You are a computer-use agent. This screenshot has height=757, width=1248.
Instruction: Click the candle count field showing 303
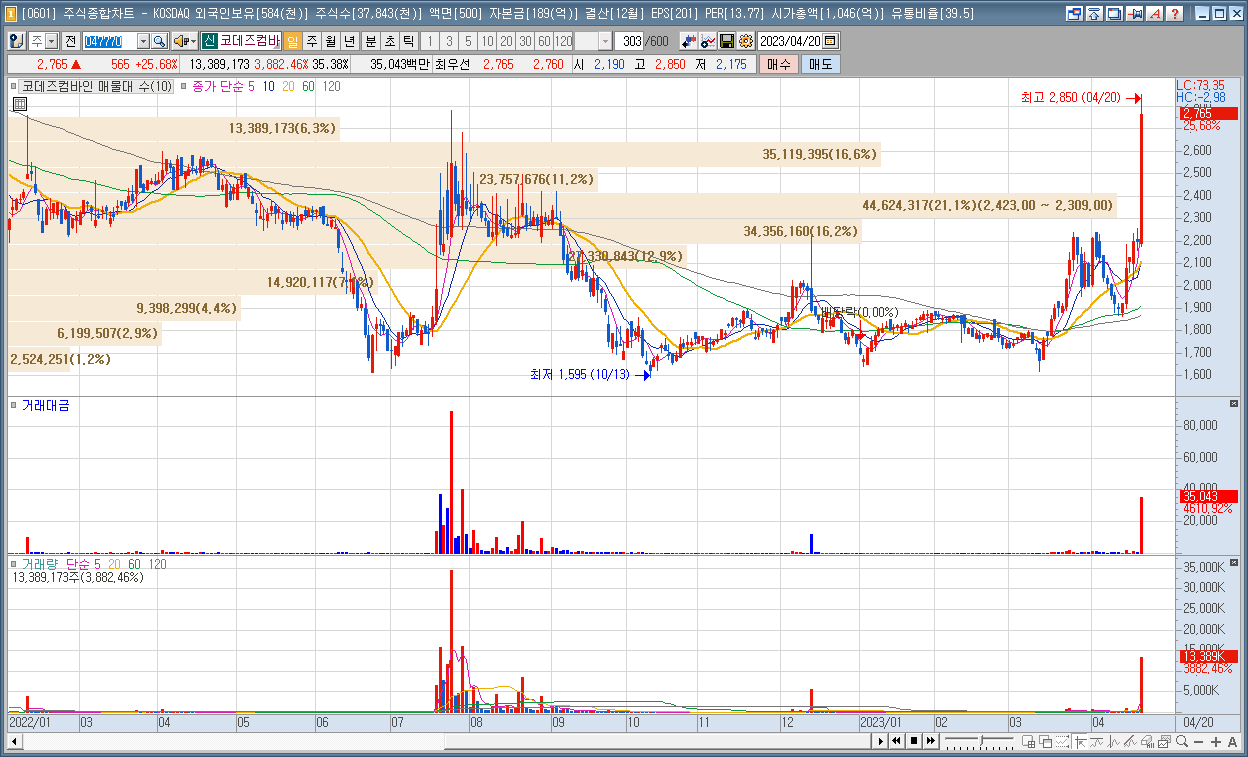tap(630, 41)
